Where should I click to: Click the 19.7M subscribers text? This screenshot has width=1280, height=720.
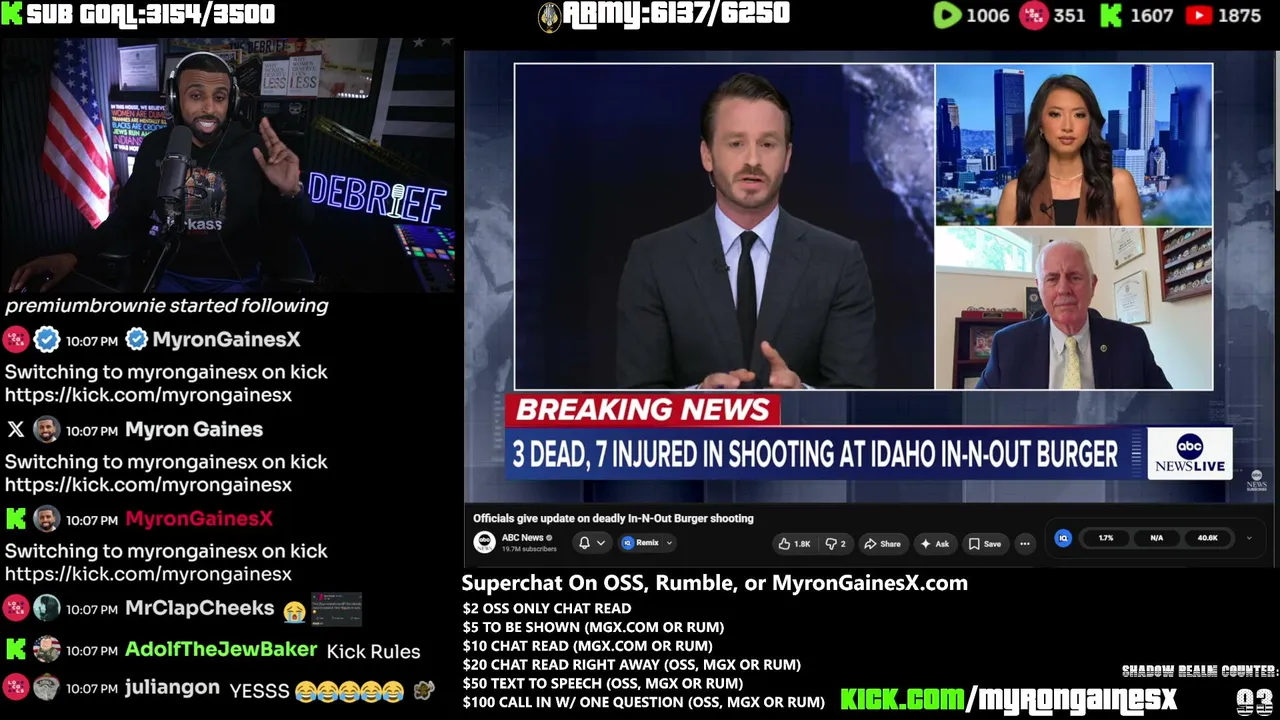pos(530,549)
